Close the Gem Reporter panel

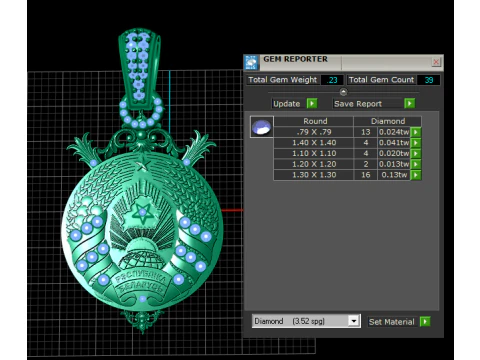pos(436,62)
